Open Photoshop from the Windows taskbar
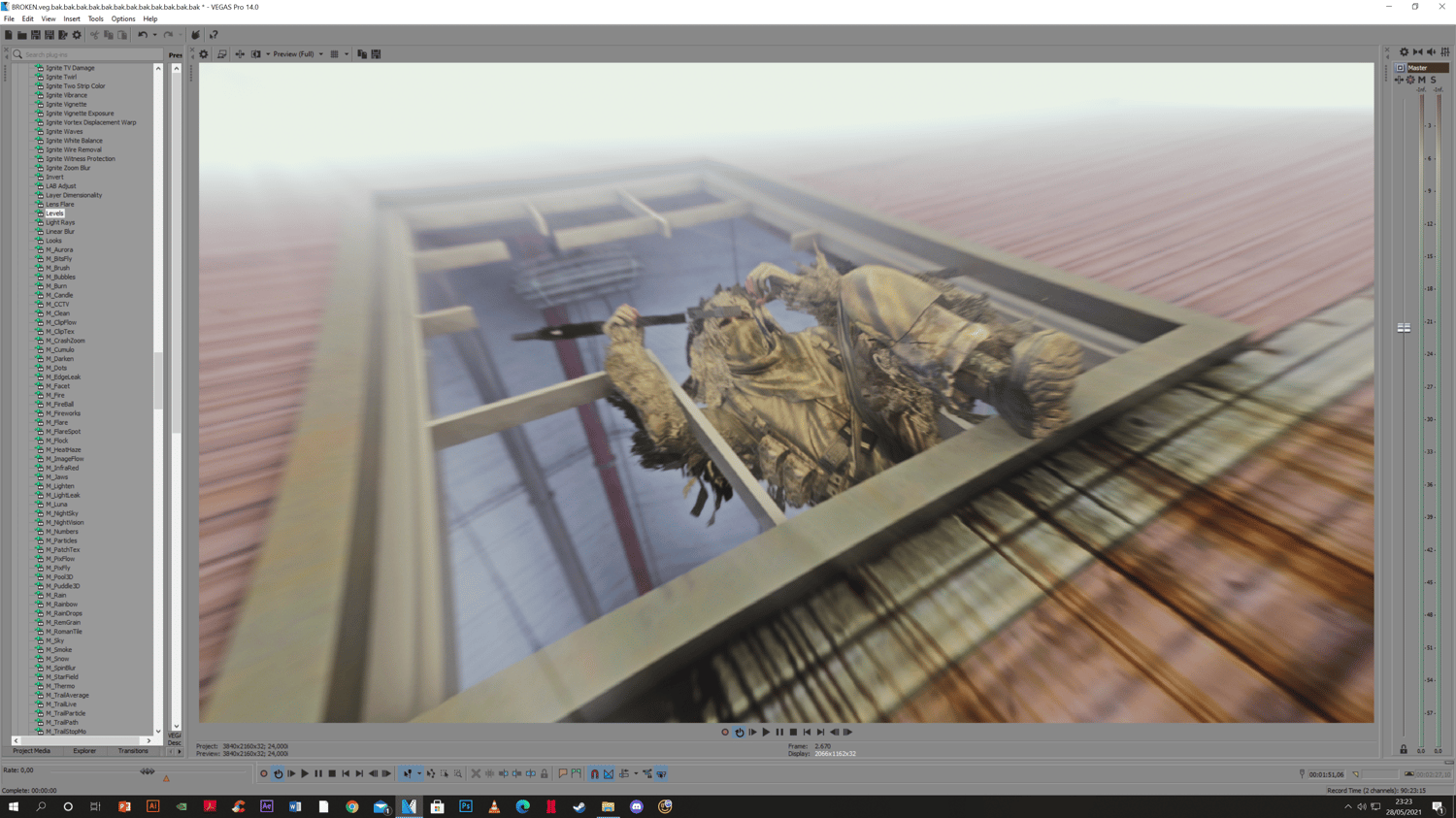Image resolution: width=1456 pixels, height=818 pixels. pyautogui.click(x=466, y=806)
